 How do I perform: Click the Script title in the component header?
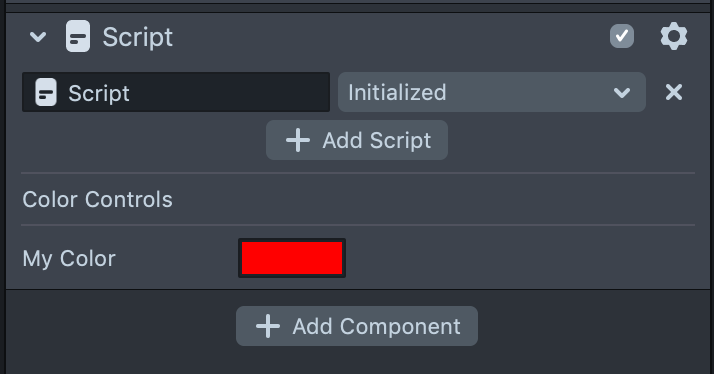(138, 37)
